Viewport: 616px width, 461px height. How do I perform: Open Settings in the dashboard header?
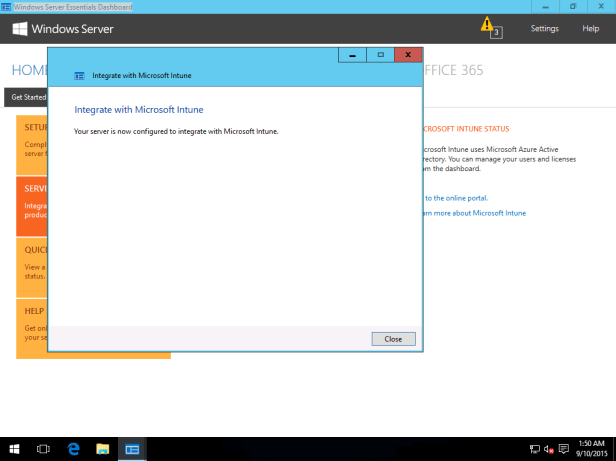point(544,29)
